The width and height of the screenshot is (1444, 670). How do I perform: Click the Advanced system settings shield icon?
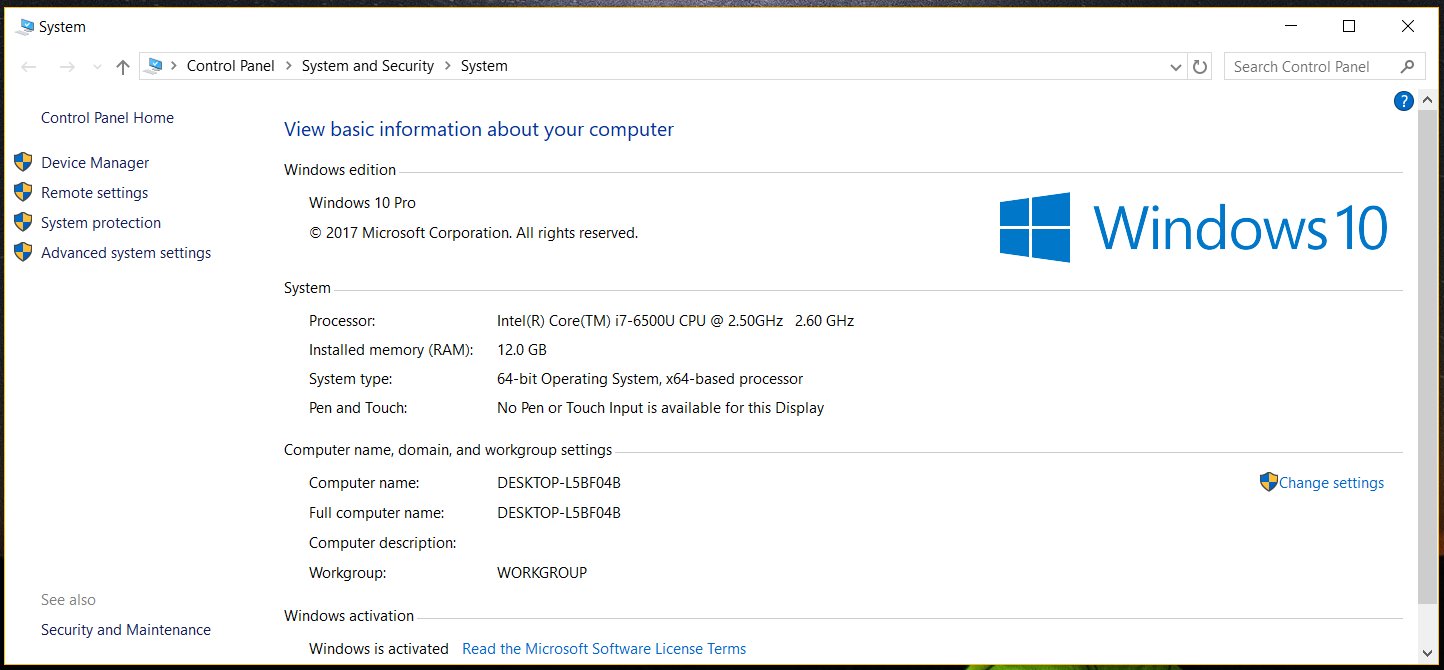pos(23,252)
